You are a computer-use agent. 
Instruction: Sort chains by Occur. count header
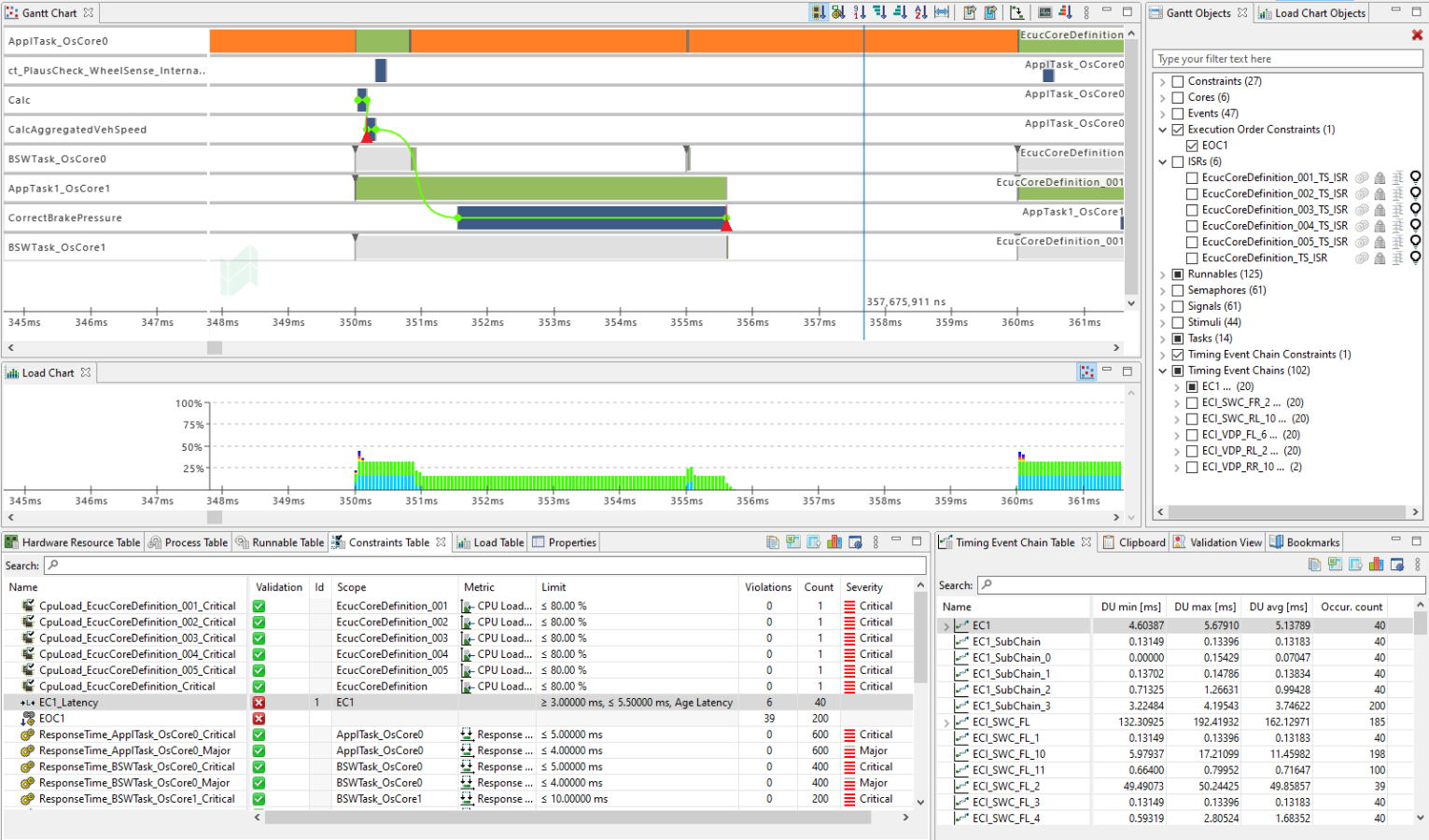coord(1352,607)
